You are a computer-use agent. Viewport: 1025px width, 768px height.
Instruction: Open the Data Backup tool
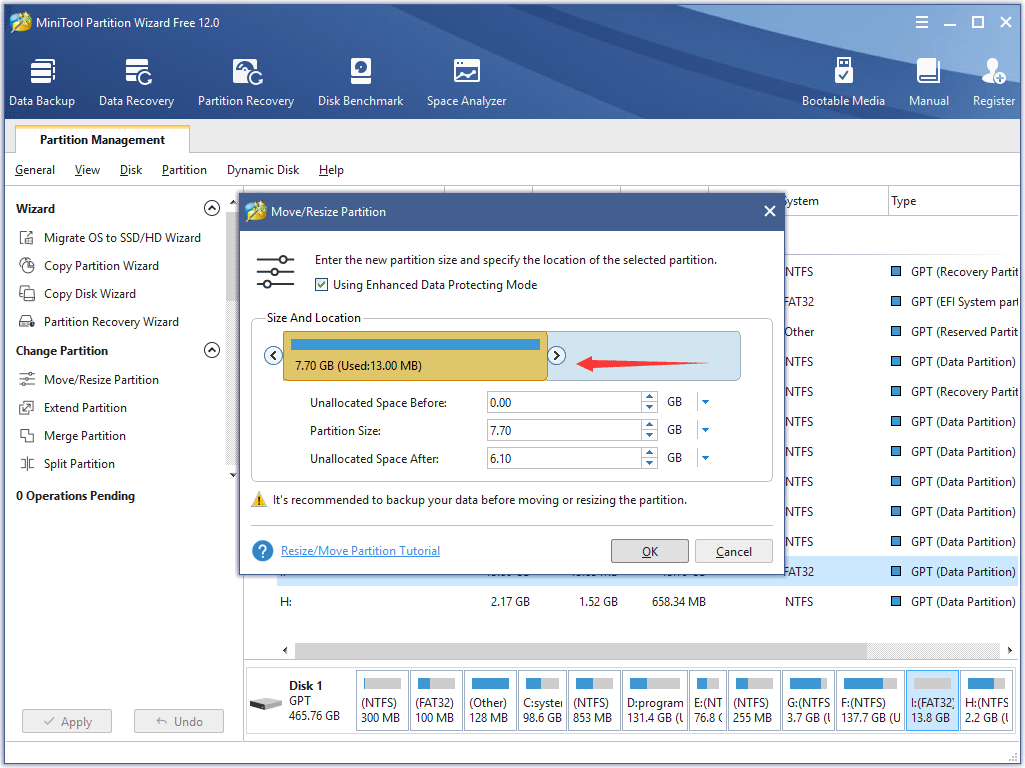click(x=42, y=82)
